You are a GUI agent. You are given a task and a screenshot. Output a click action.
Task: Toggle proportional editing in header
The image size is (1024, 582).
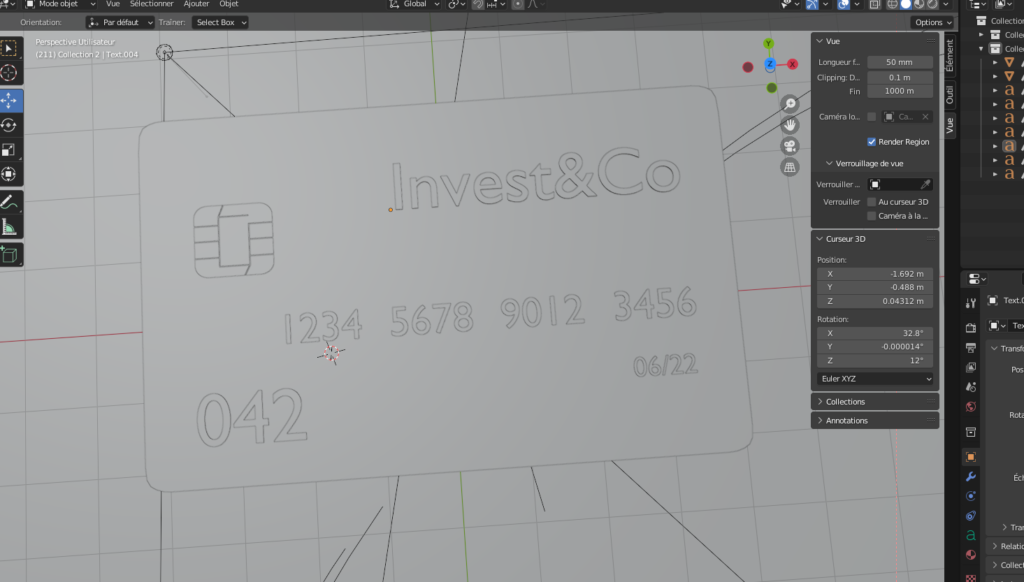(x=517, y=4)
